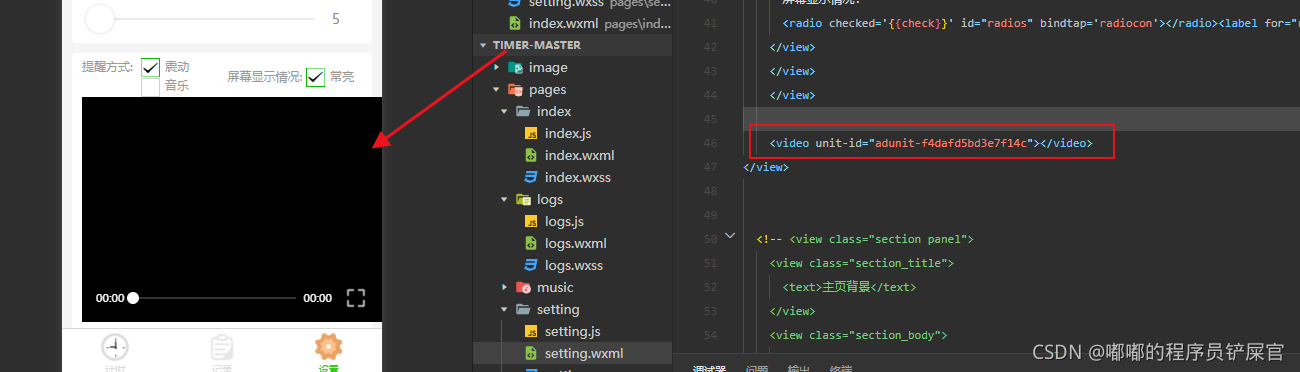Open the timer tab clock icon
Viewport: 1300px width, 372px height.
coord(115,347)
